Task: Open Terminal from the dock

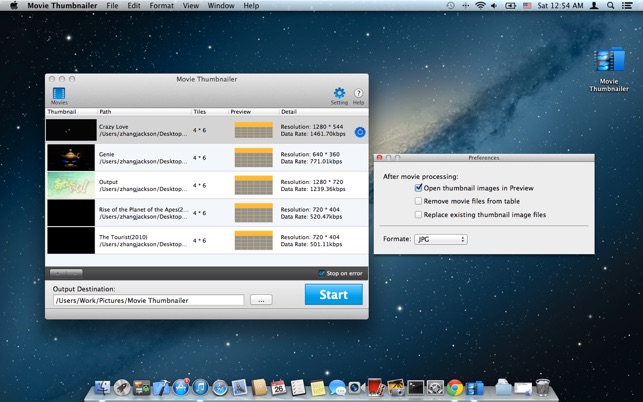Action: tap(415, 388)
